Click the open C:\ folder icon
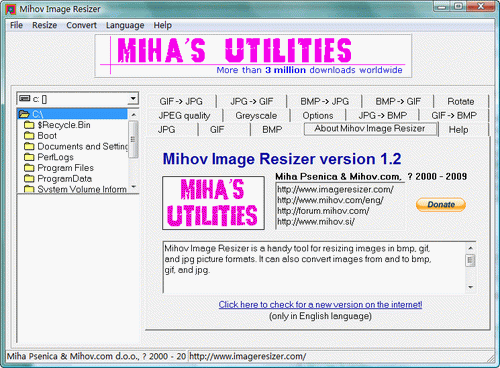Image resolution: width=500 pixels, height=368 pixels. click(24, 114)
